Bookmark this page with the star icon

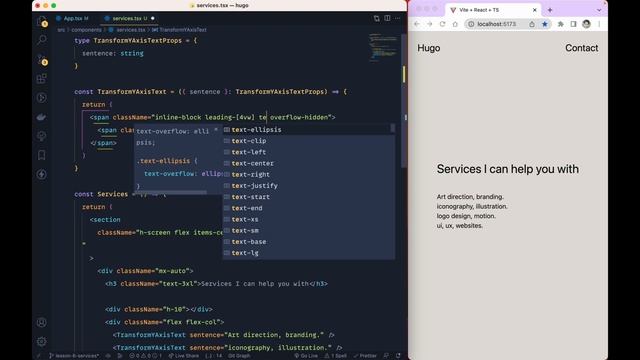click(544, 24)
